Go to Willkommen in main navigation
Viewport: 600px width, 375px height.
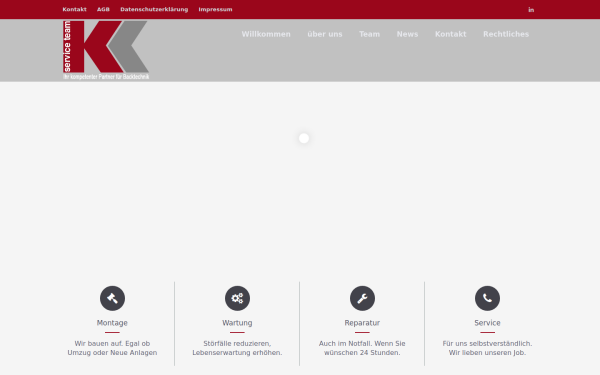pos(266,34)
